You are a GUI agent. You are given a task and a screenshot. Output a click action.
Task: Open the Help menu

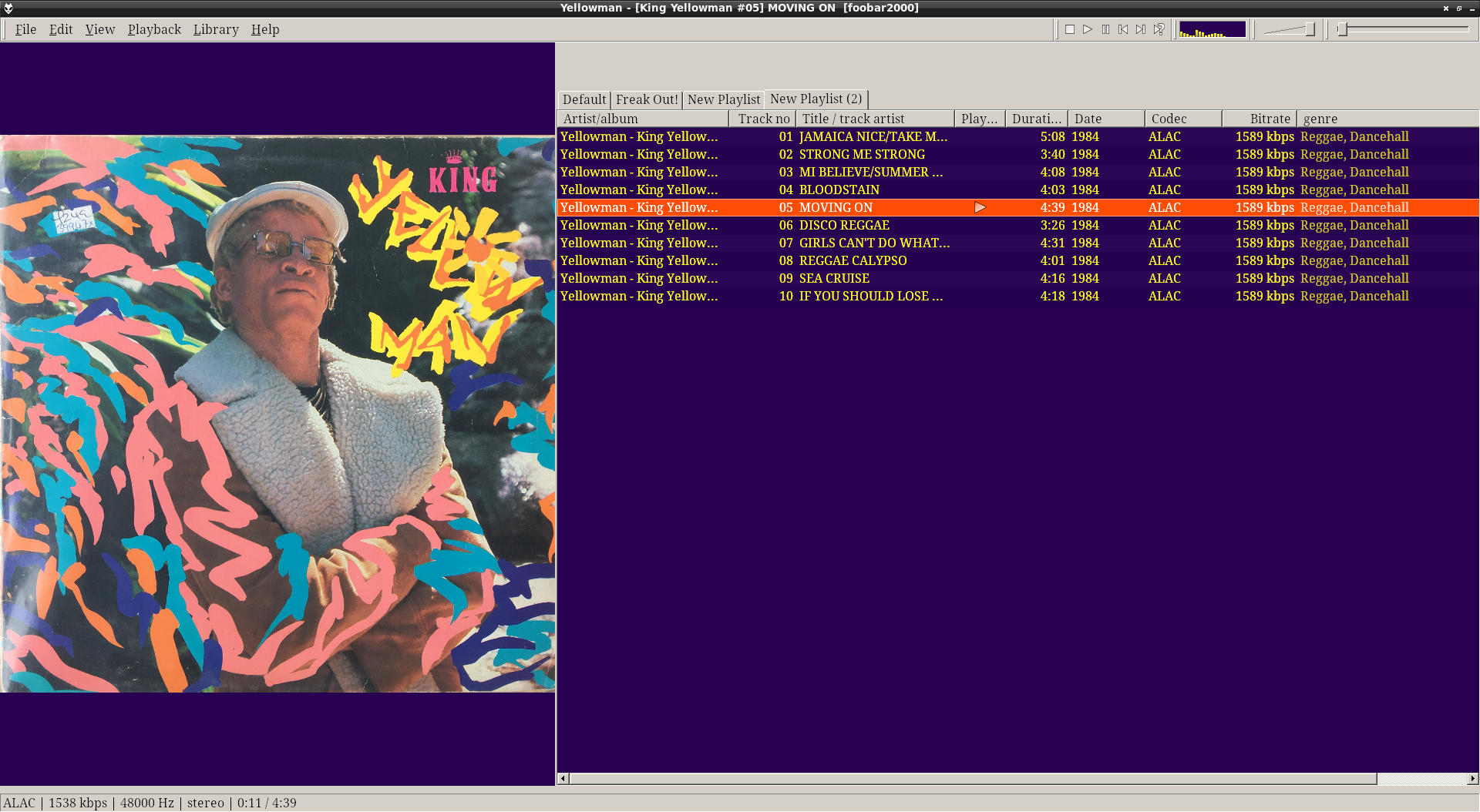[265, 29]
